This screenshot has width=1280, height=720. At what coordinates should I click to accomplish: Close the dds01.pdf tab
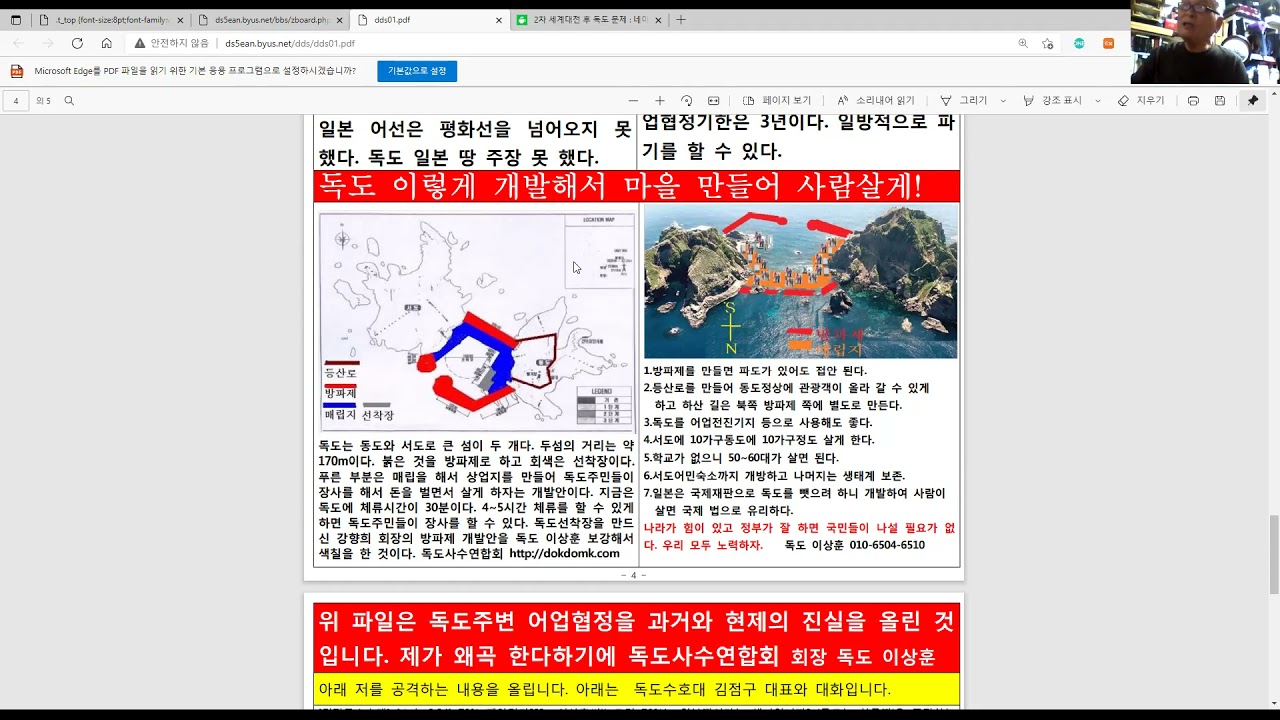tap(498, 20)
